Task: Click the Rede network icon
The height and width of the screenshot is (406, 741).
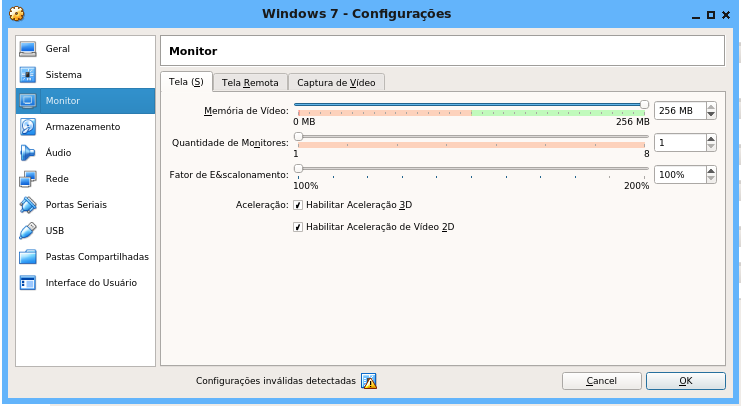Action: point(28,179)
